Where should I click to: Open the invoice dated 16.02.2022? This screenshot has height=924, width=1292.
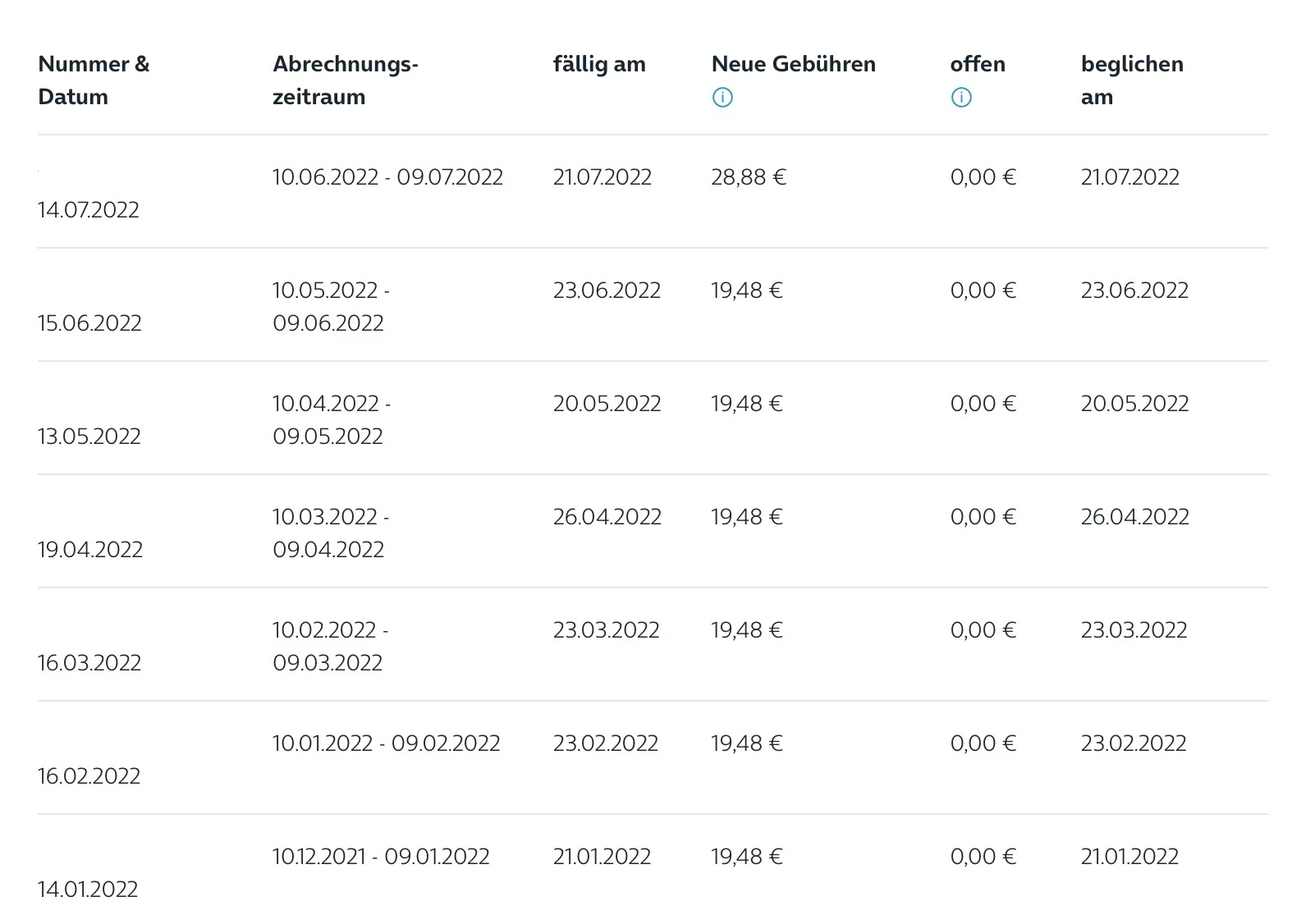click(89, 776)
